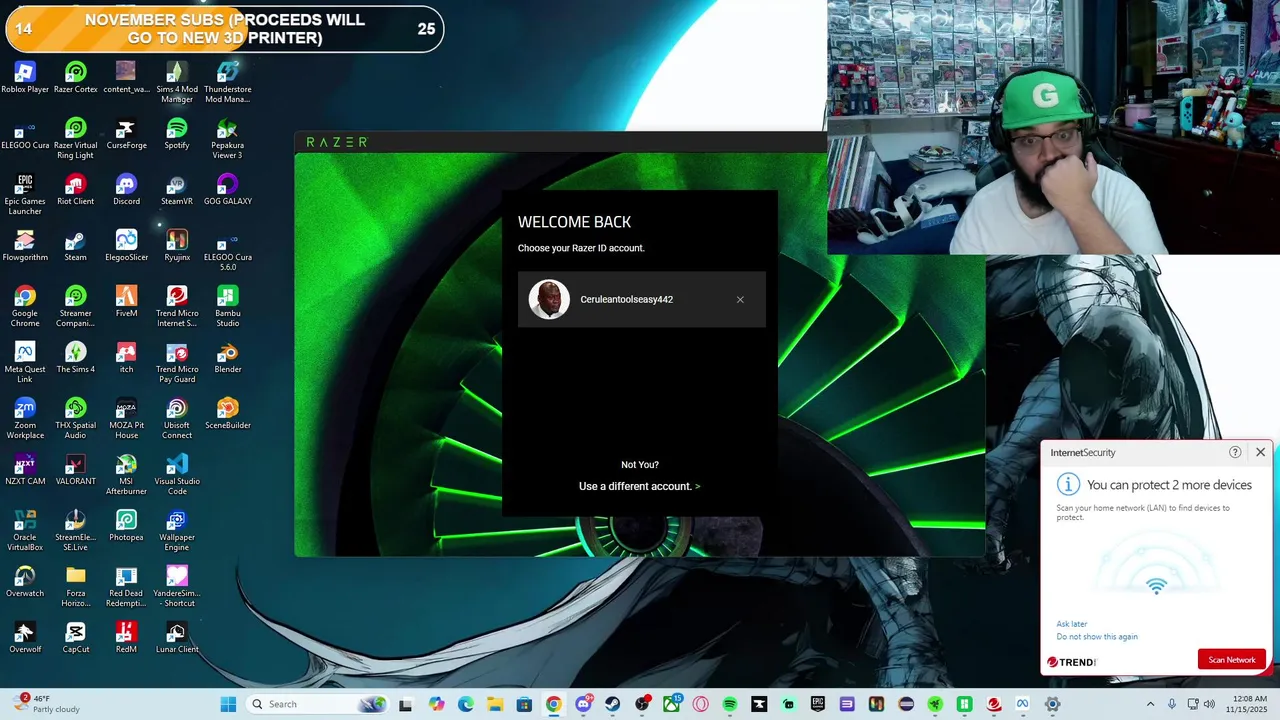Remove the Ceruleantoolseasy442 account with the X
This screenshot has width=1280, height=720.
740,300
